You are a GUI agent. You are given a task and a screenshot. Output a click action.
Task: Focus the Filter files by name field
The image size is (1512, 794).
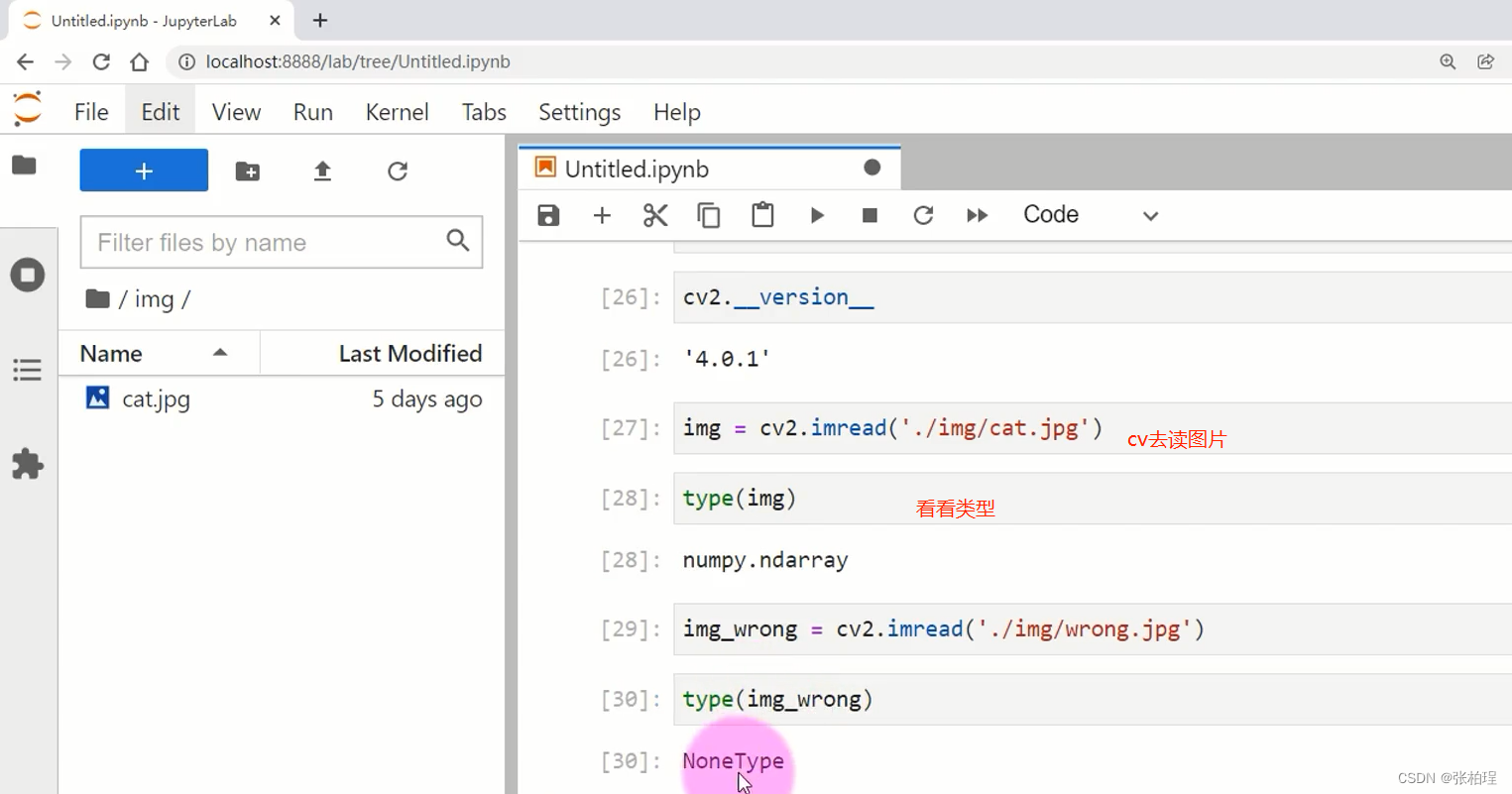(x=282, y=242)
